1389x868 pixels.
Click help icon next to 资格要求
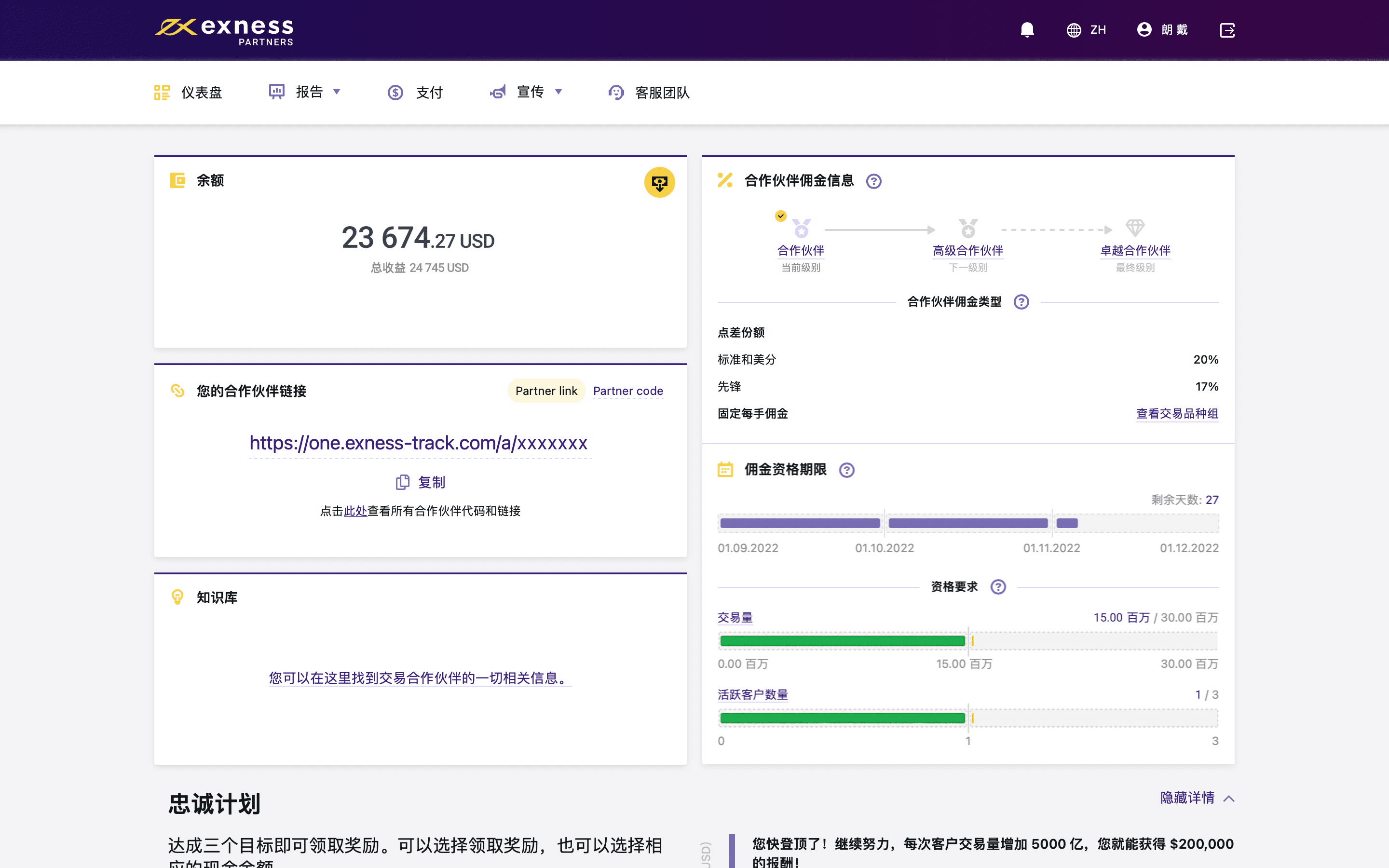(x=998, y=587)
